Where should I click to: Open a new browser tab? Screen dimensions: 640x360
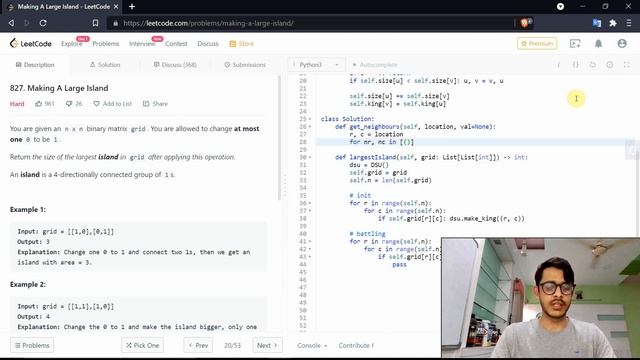132,7
